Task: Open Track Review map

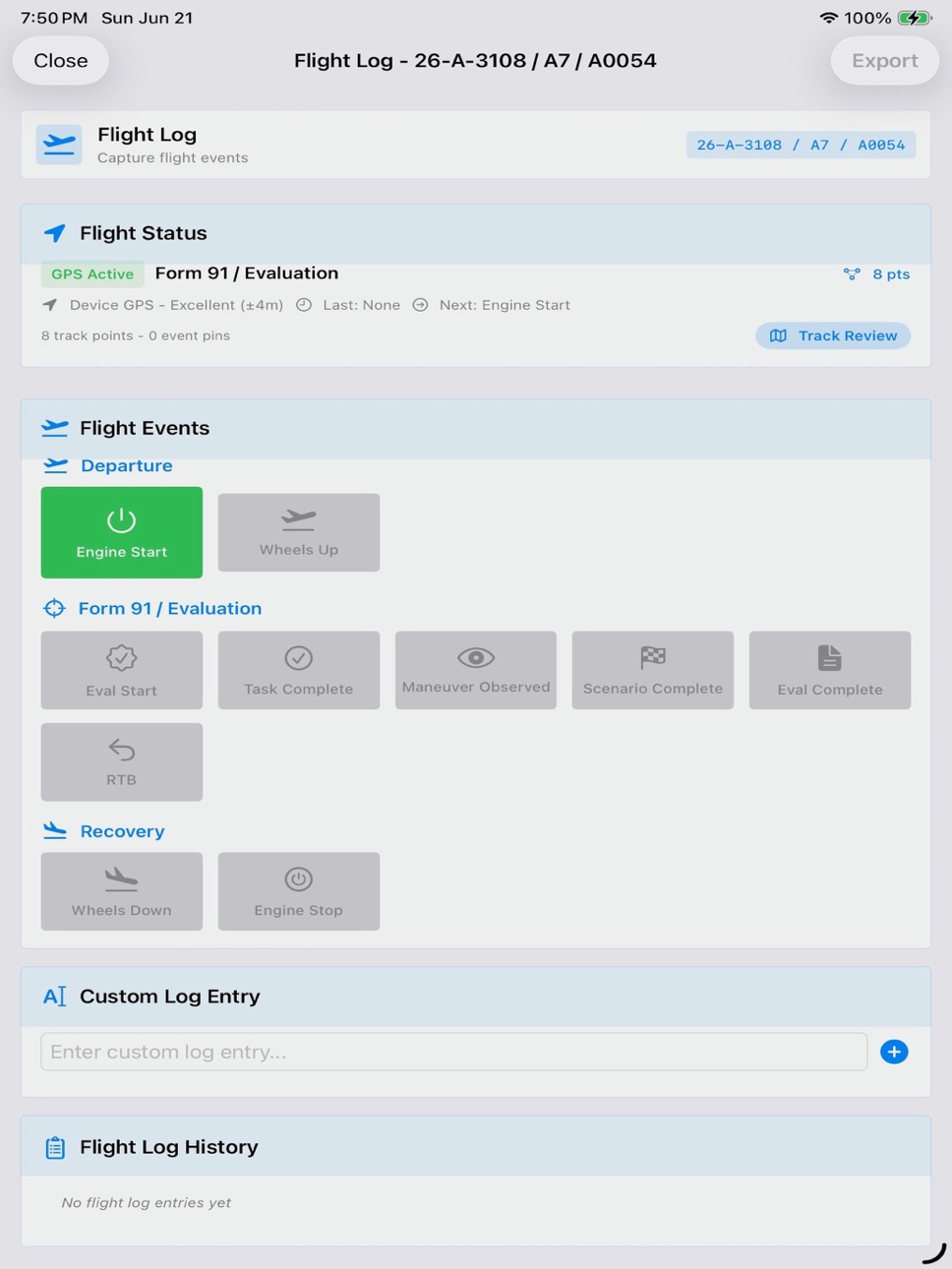Action: coord(833,335)
